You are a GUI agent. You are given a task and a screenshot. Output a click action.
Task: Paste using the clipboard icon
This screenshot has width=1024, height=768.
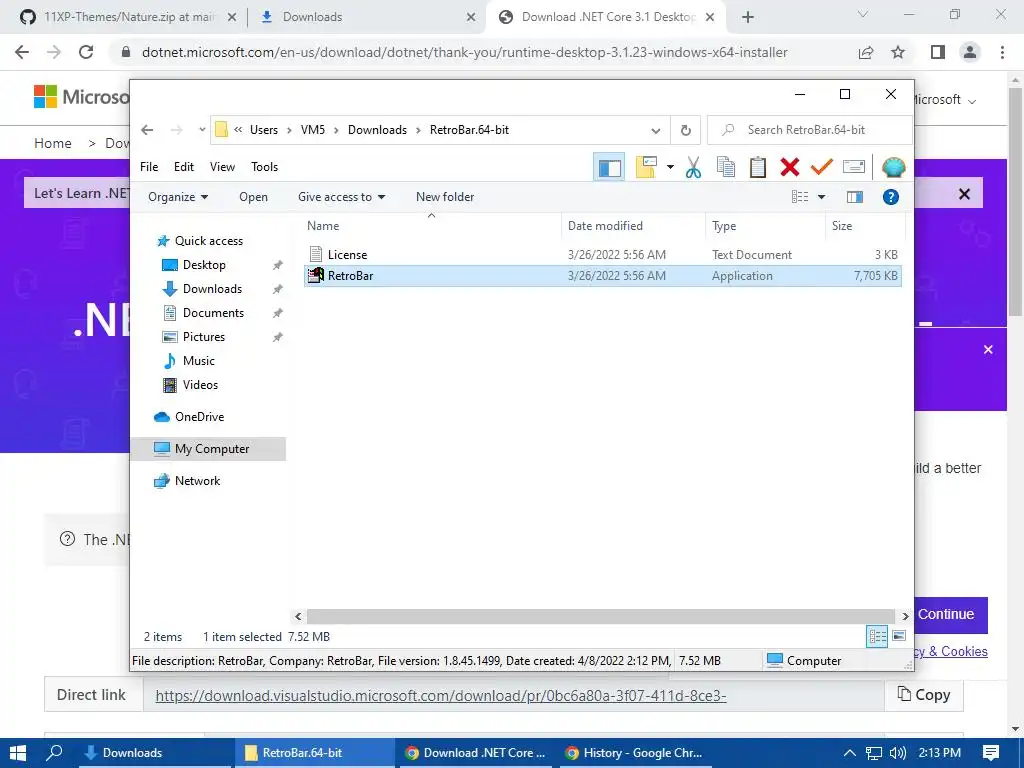click(x=758, y=167)
